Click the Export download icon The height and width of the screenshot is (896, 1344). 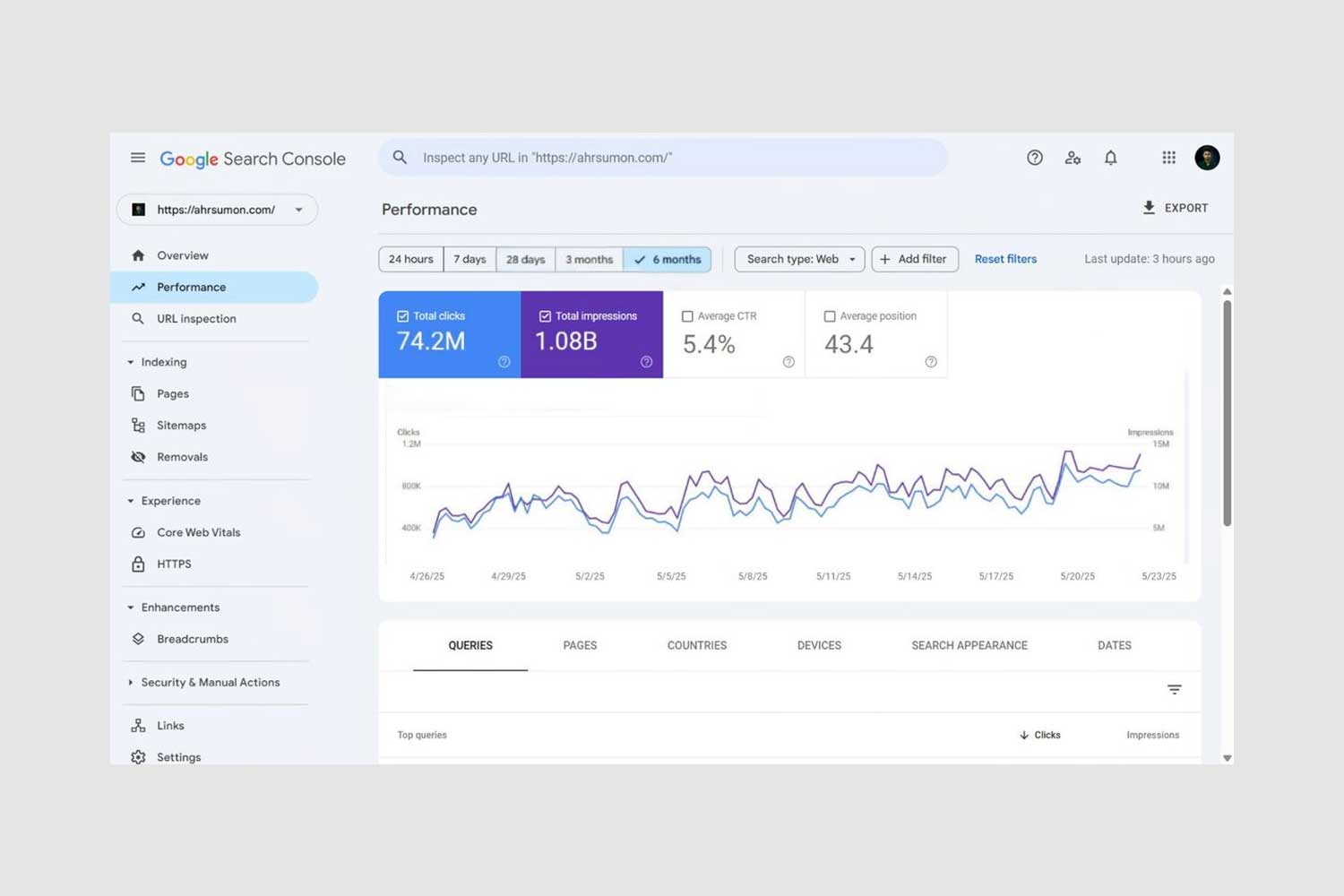1149,208
